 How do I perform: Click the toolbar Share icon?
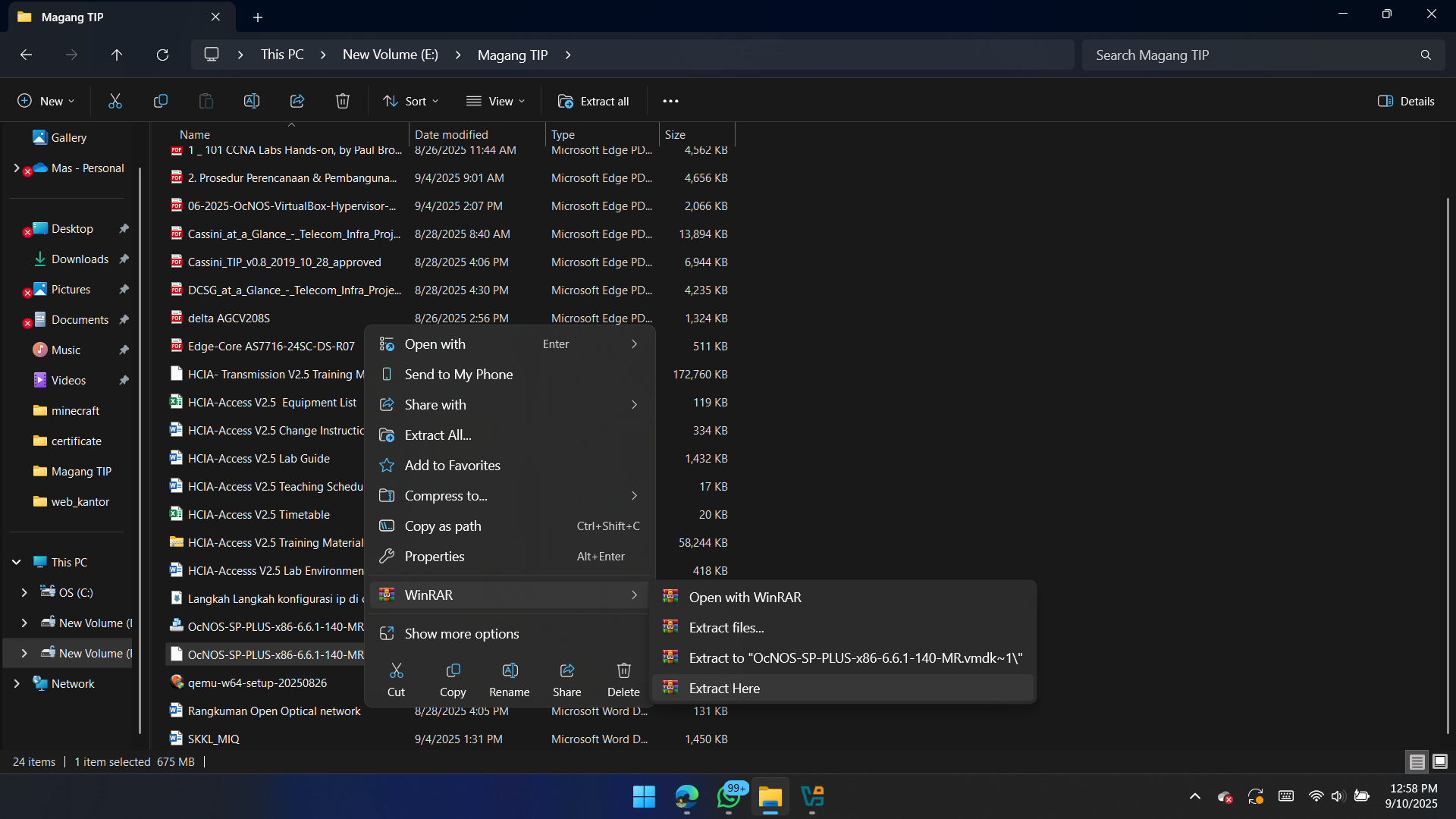tap(297, 101)
